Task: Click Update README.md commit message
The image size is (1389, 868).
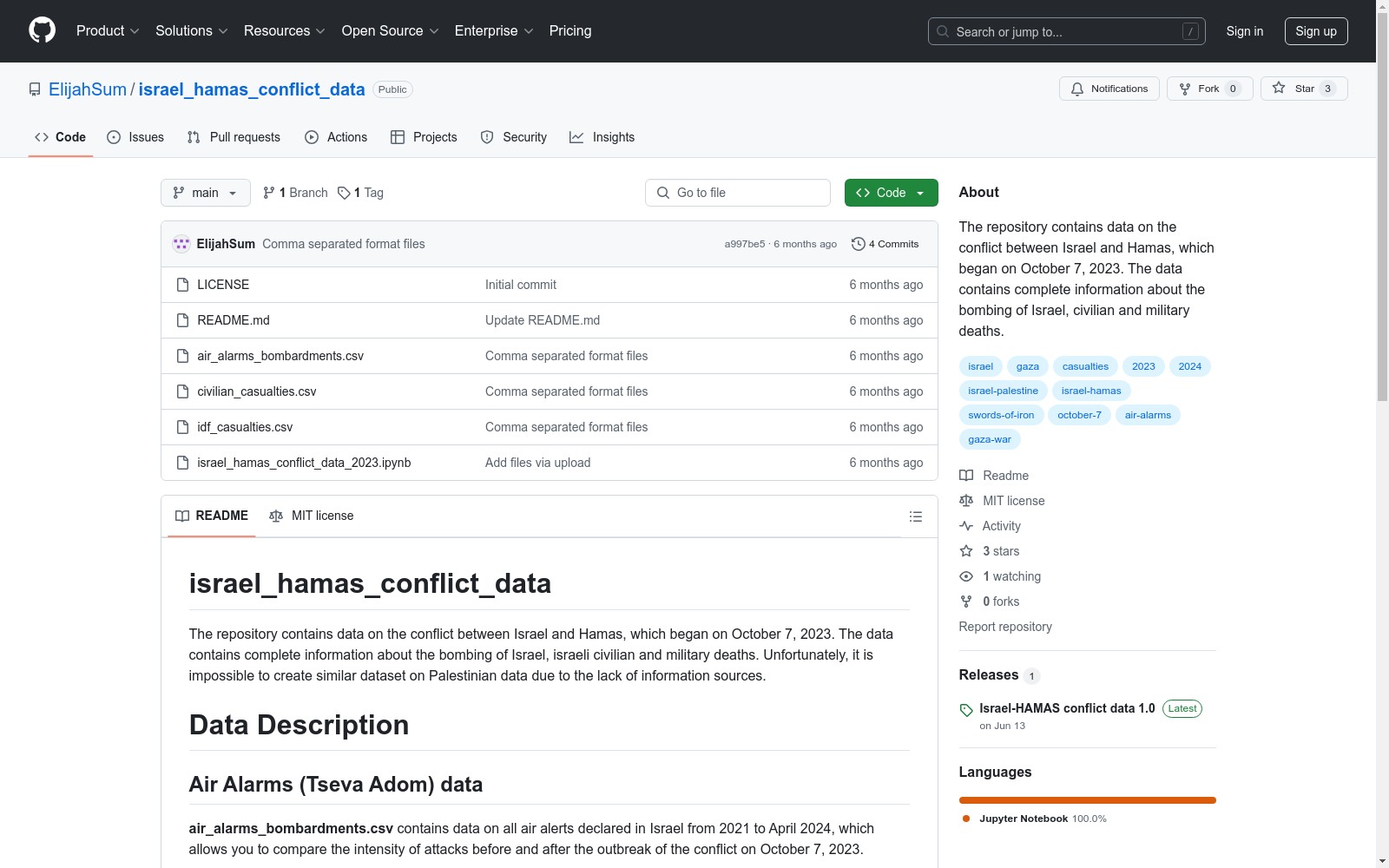Action: tap(543, 320)
